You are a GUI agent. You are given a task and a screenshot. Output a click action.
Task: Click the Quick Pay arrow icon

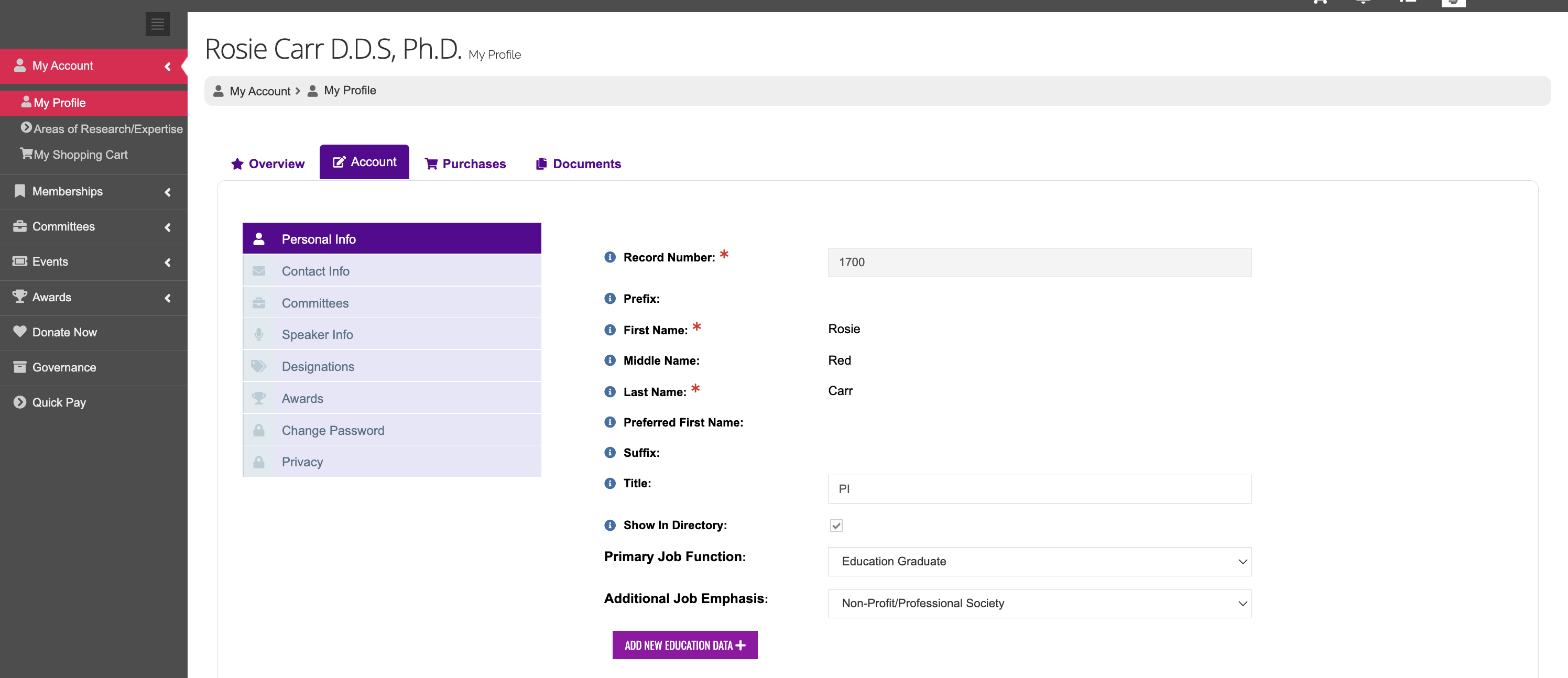(19, 402)
